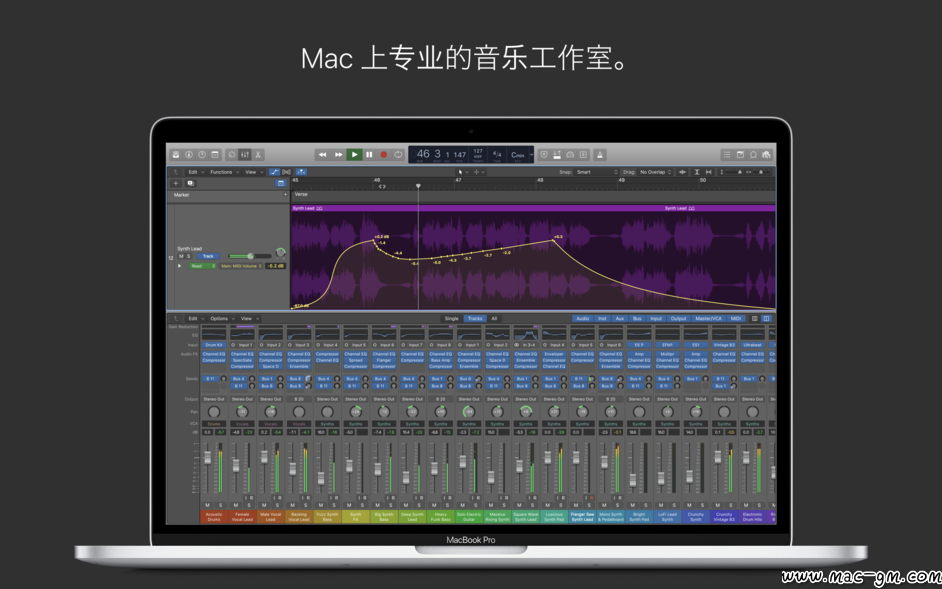Open the Library via the toolbar icon
Screen dimensions: 942x589
coord(175,154)
